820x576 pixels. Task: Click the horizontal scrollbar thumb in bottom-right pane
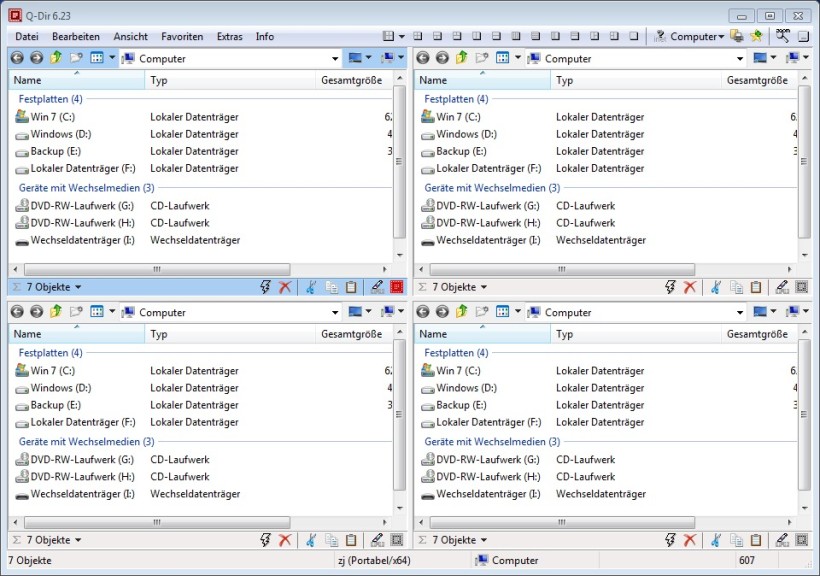click(x=562, y=522)
